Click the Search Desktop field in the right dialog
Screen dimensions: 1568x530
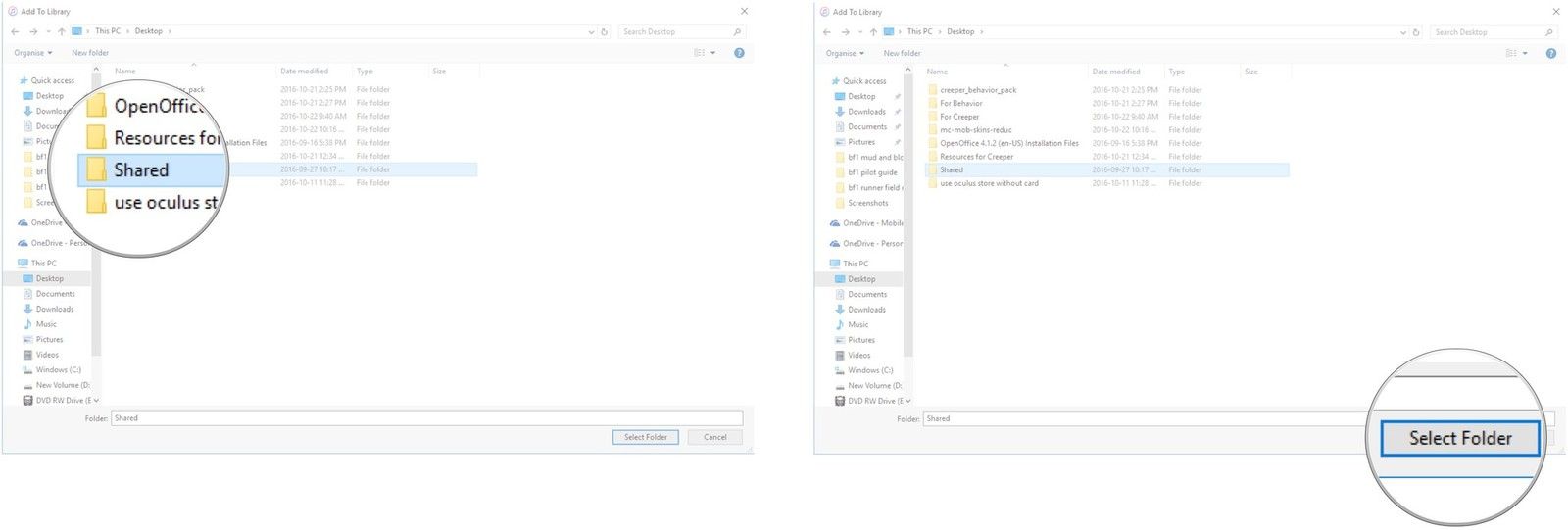click(1486, 32)
